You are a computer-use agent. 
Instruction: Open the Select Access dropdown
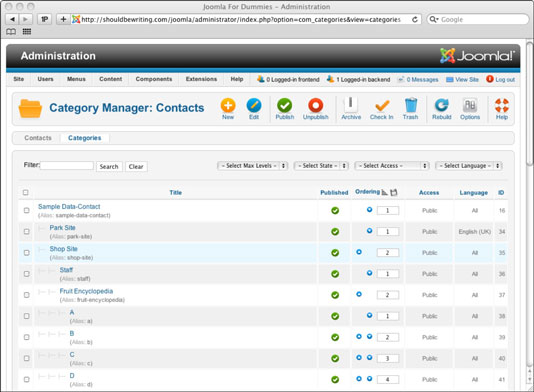point(392,166)
